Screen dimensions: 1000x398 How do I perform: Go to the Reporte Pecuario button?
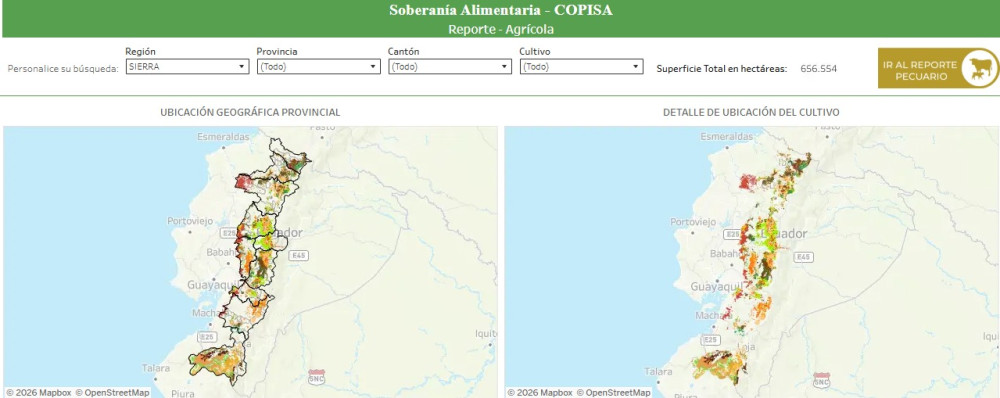[x=938, y=68]
